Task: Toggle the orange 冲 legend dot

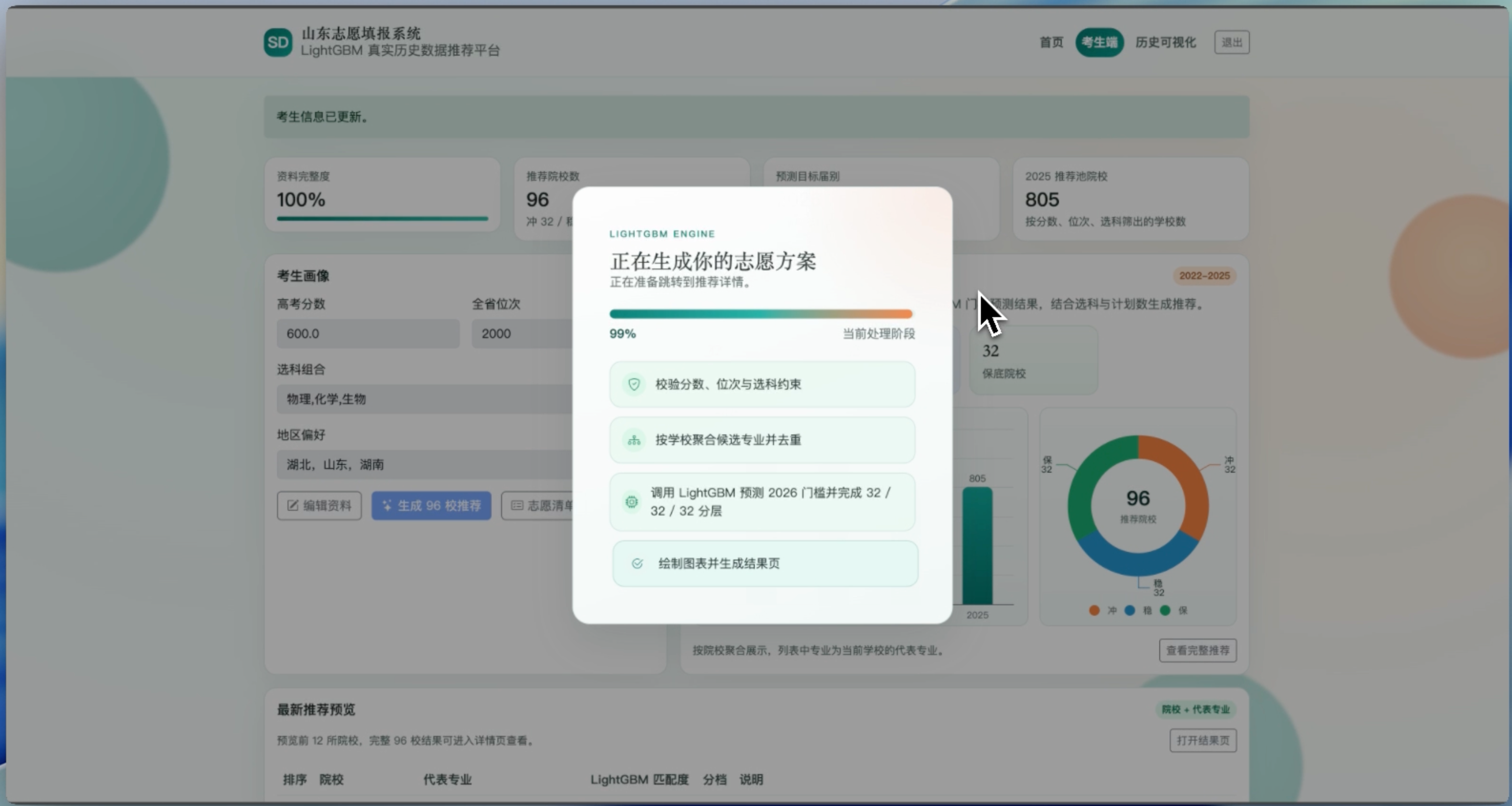Action: tap(1094, 610)
